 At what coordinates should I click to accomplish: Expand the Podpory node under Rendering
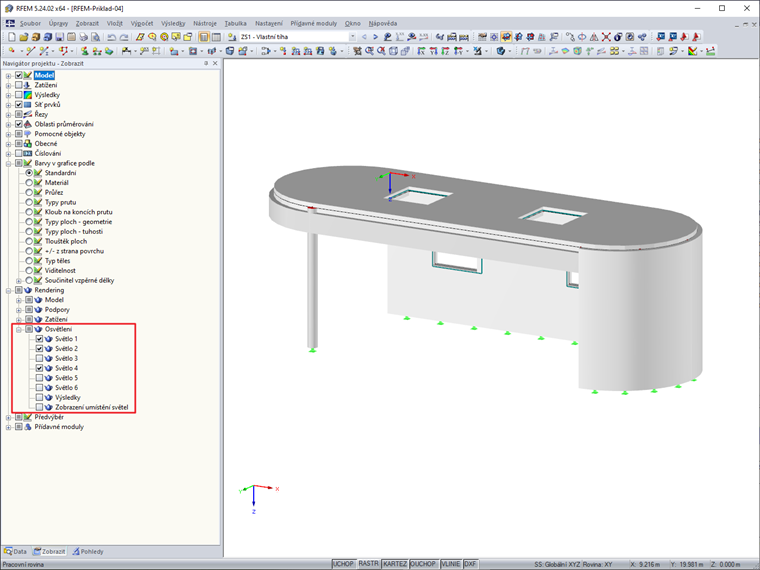[x=19, y=310]
